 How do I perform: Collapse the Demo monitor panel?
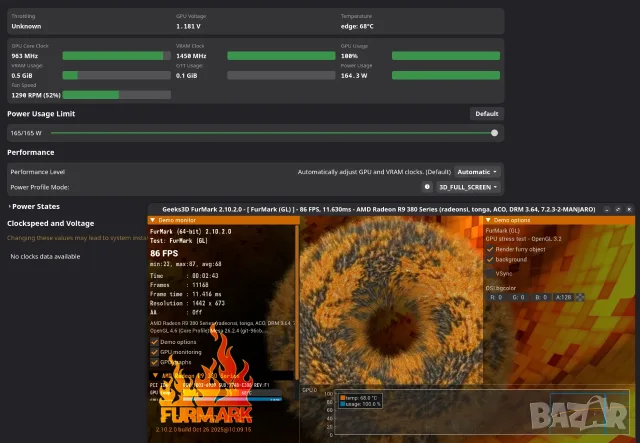153,220
